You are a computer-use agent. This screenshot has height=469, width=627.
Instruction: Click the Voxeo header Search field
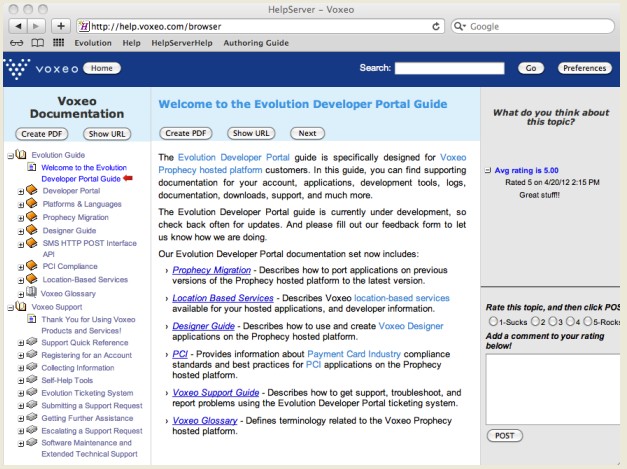point(449,68)
